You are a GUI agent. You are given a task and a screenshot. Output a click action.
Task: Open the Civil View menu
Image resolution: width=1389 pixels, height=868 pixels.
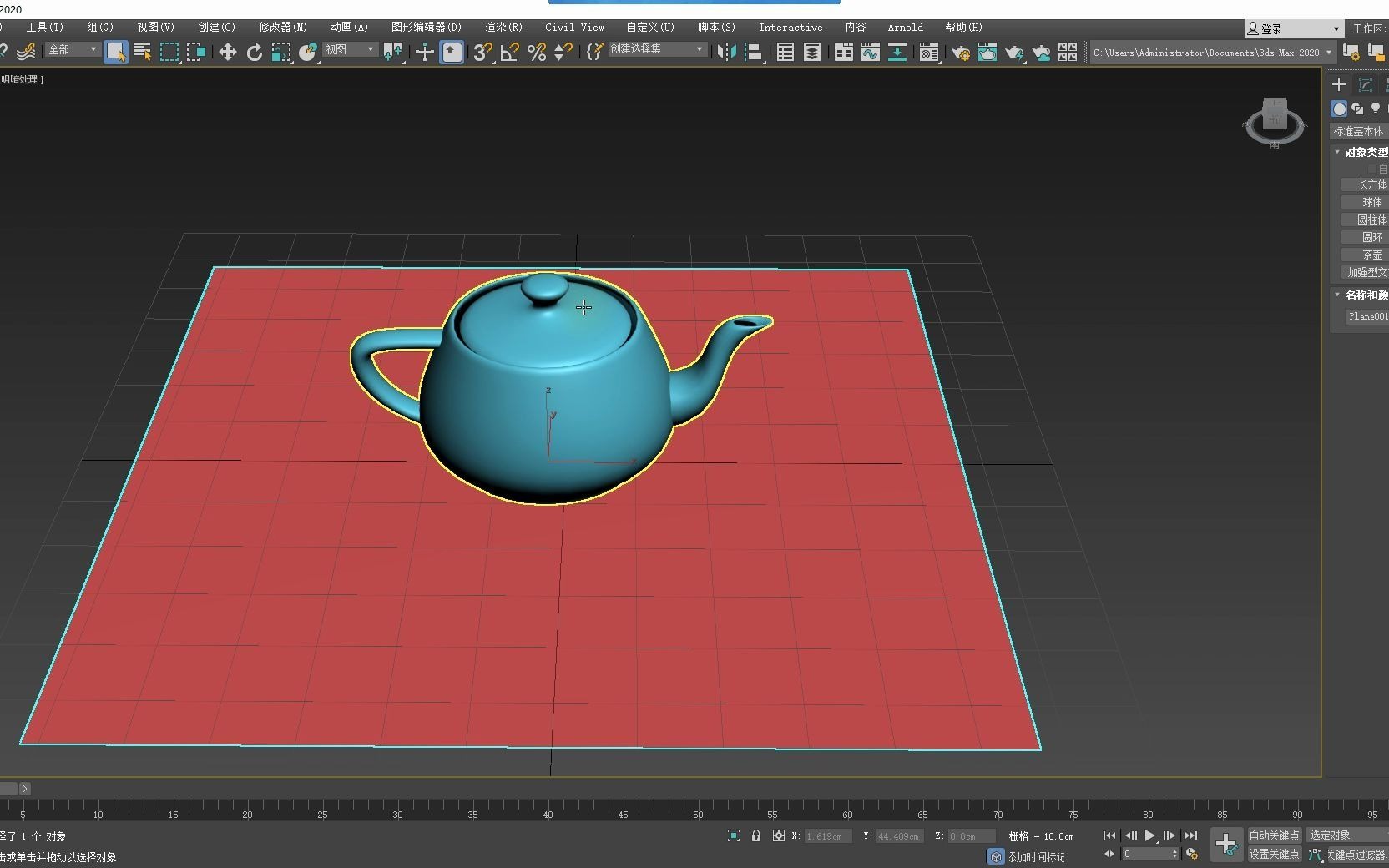coord(574,28)
